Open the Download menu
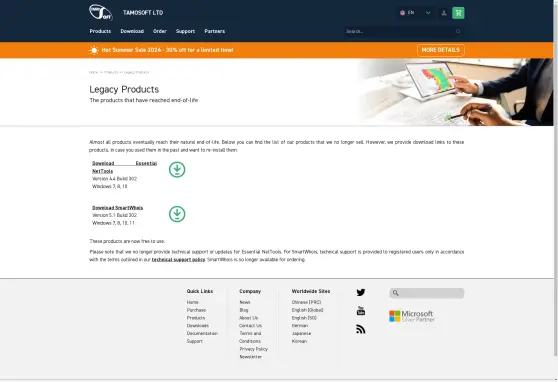 click(132, 31)
